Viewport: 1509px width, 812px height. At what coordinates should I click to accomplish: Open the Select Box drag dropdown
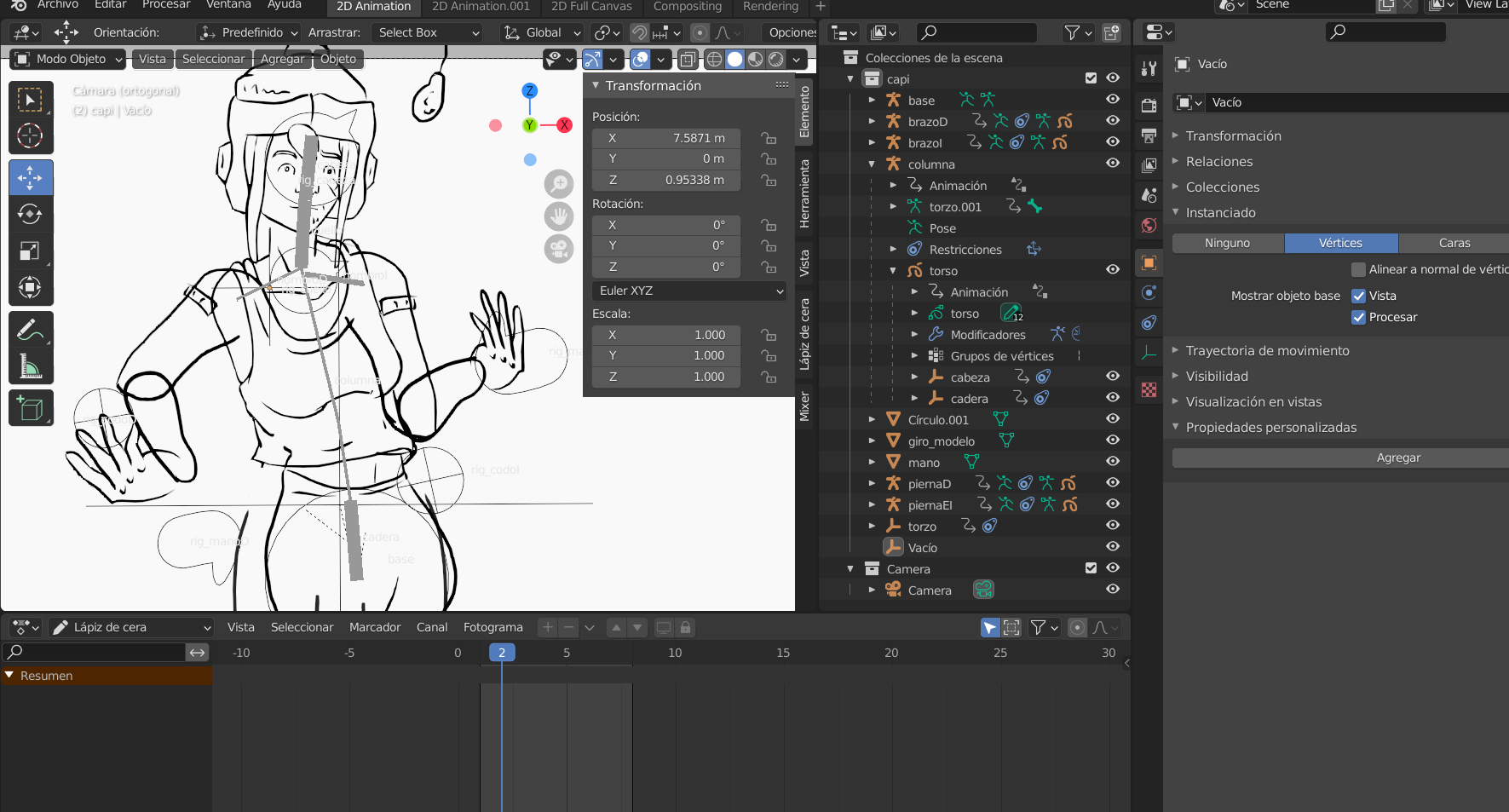coord(426,32)
